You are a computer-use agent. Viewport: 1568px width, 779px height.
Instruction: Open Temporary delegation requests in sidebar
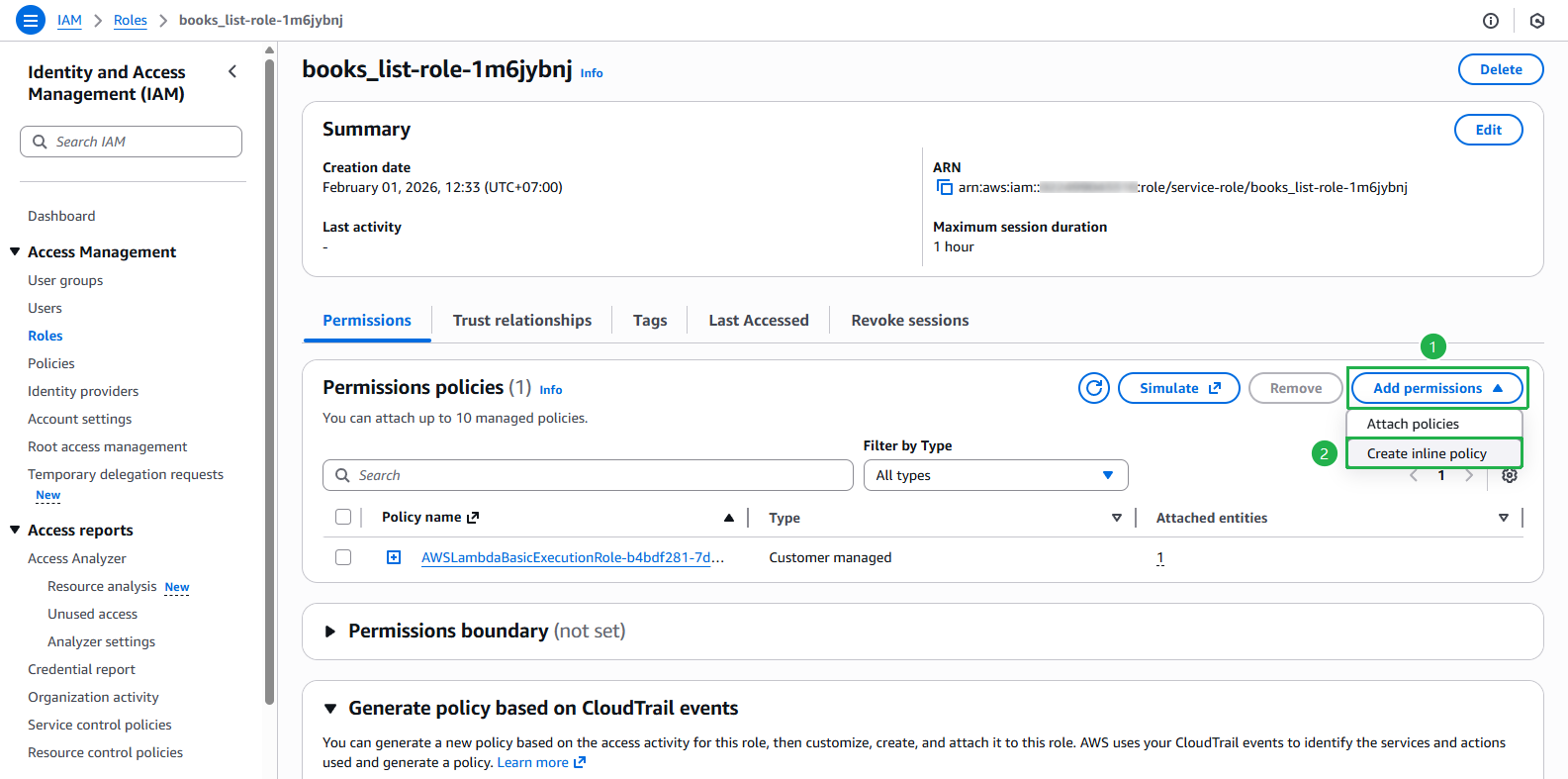[126, 474]
